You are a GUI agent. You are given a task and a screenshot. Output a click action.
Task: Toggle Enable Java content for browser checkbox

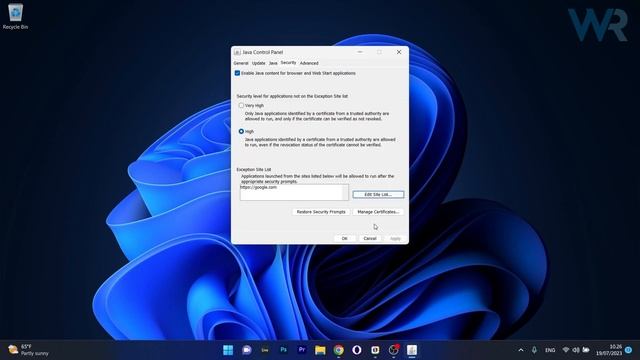pyautogui.click(x=237, y=73)
